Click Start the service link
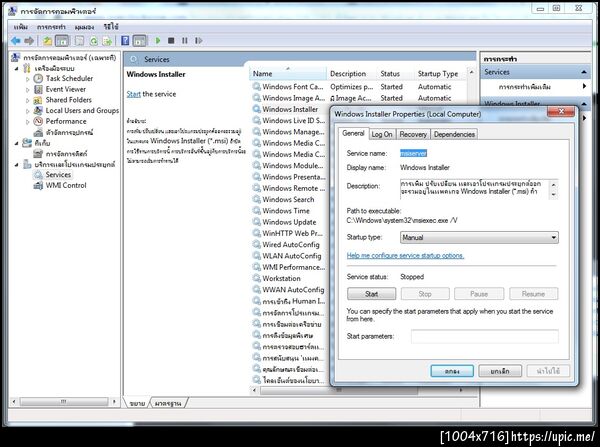This screenshot has height=447, width=600. point(134,94)
